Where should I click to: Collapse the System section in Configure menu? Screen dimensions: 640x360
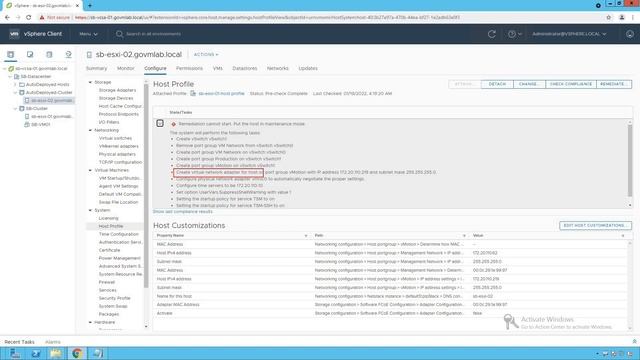[90, 210]
